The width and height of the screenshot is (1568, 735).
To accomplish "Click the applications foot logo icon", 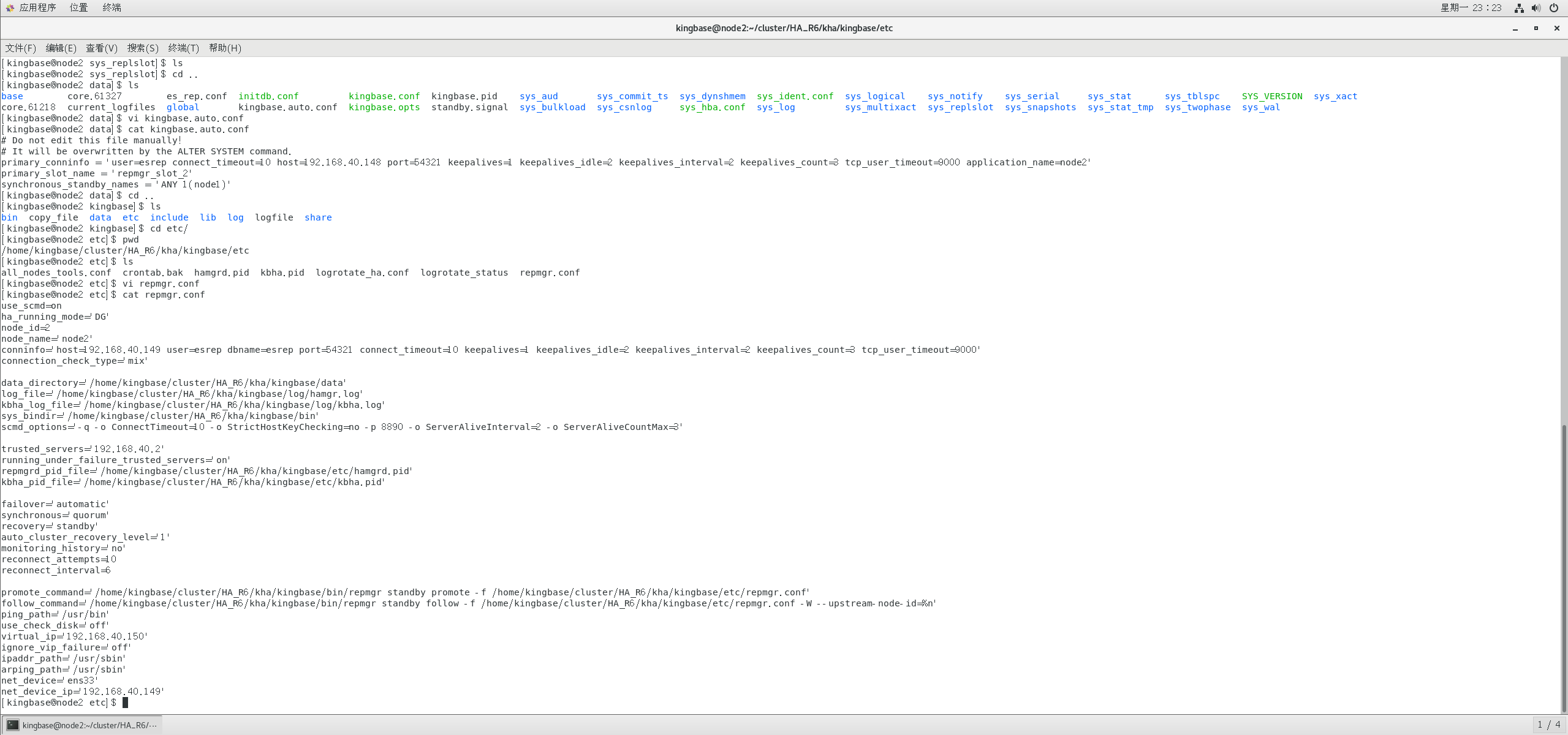I will tap(10, 8).
